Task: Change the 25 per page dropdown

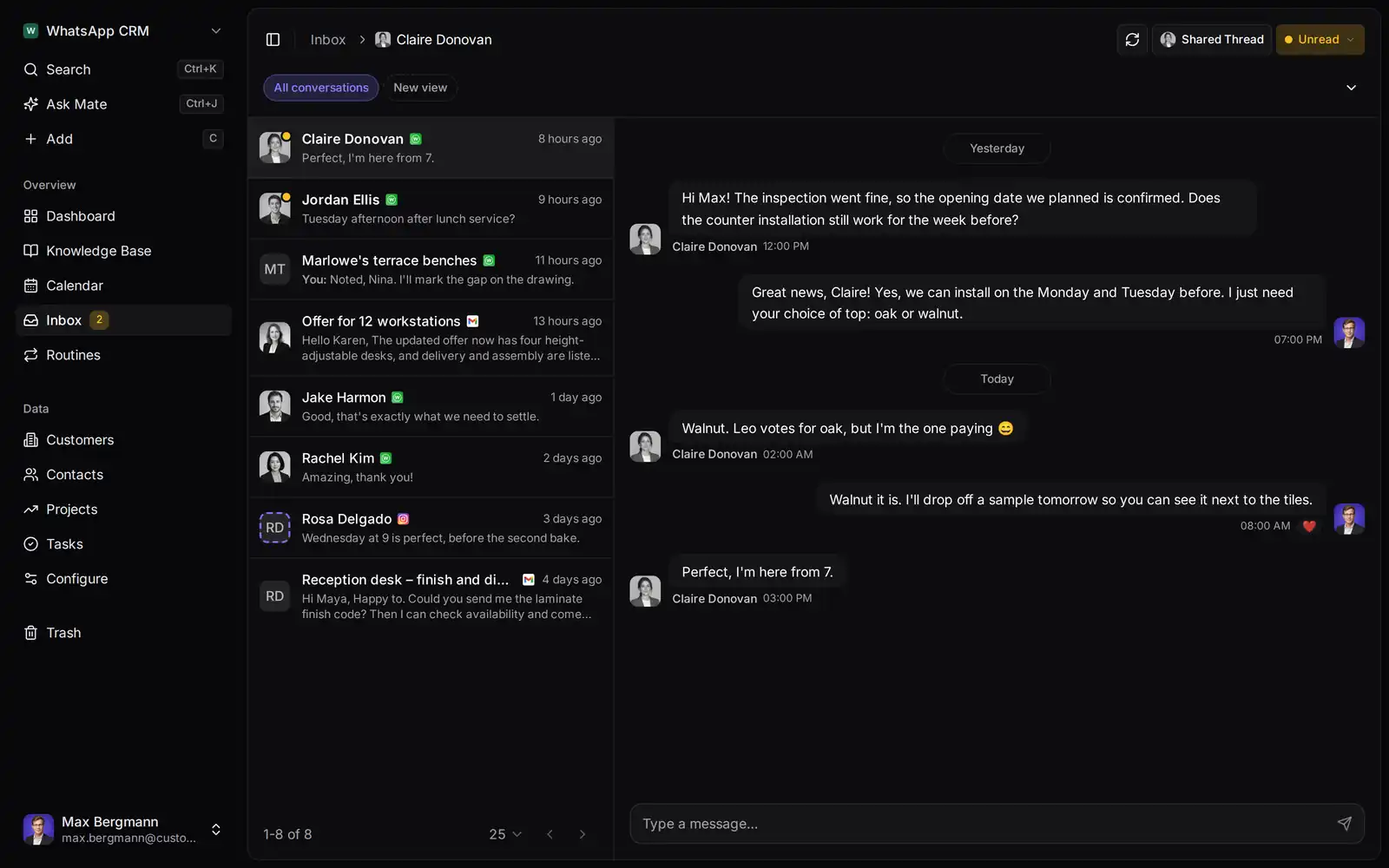Action: [x=505, y=834]
